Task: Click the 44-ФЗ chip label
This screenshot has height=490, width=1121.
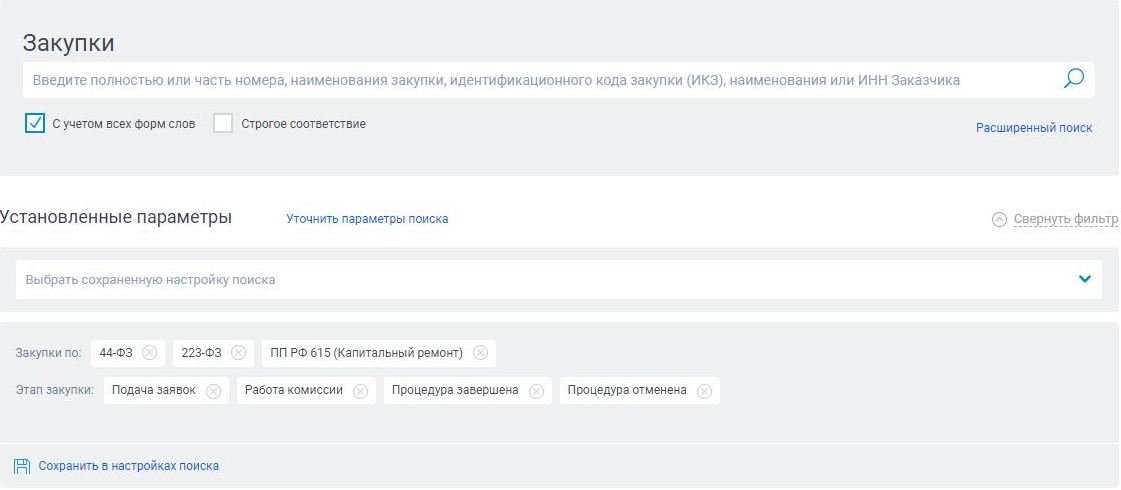Action: 116,353
